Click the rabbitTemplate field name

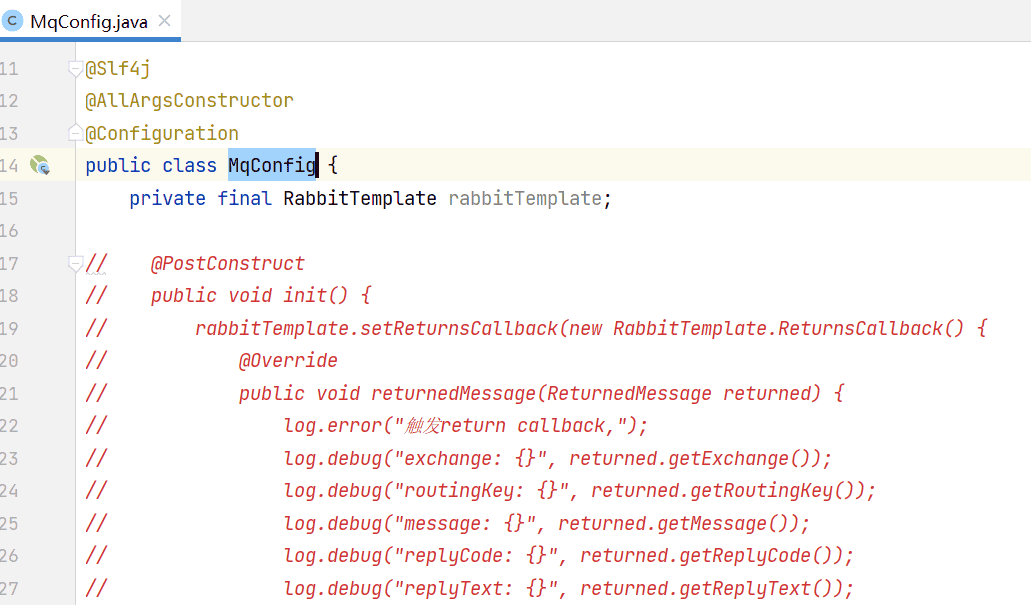[525, 198]
